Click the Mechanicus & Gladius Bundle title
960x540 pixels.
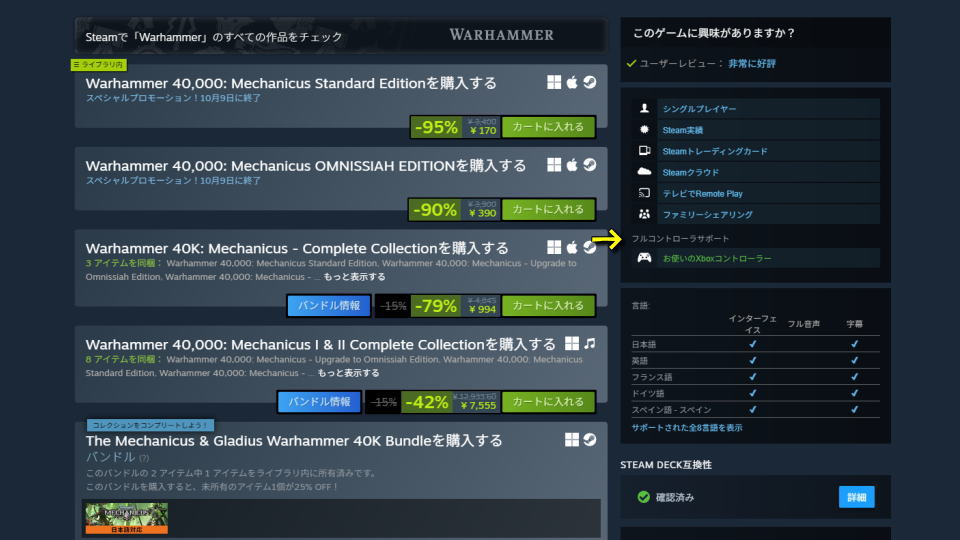[x=294, y=441]
